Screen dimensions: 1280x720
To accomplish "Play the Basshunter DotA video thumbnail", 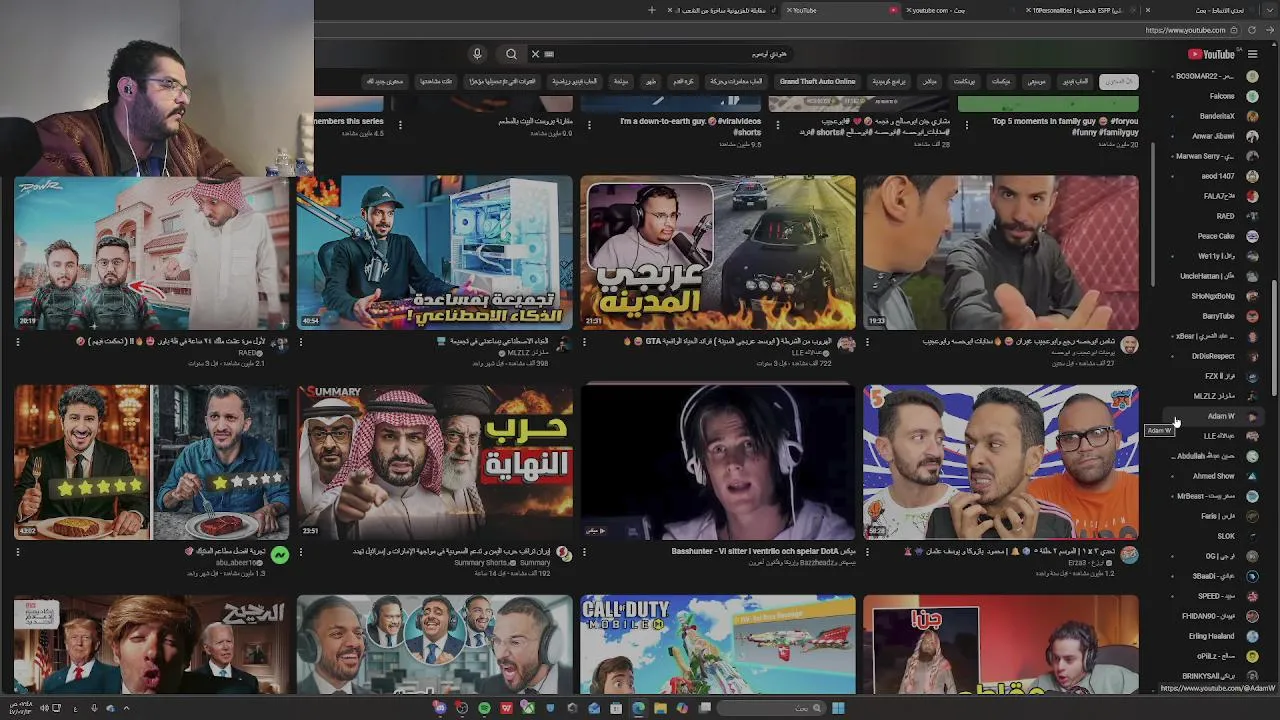I will (x=717, y=462).
